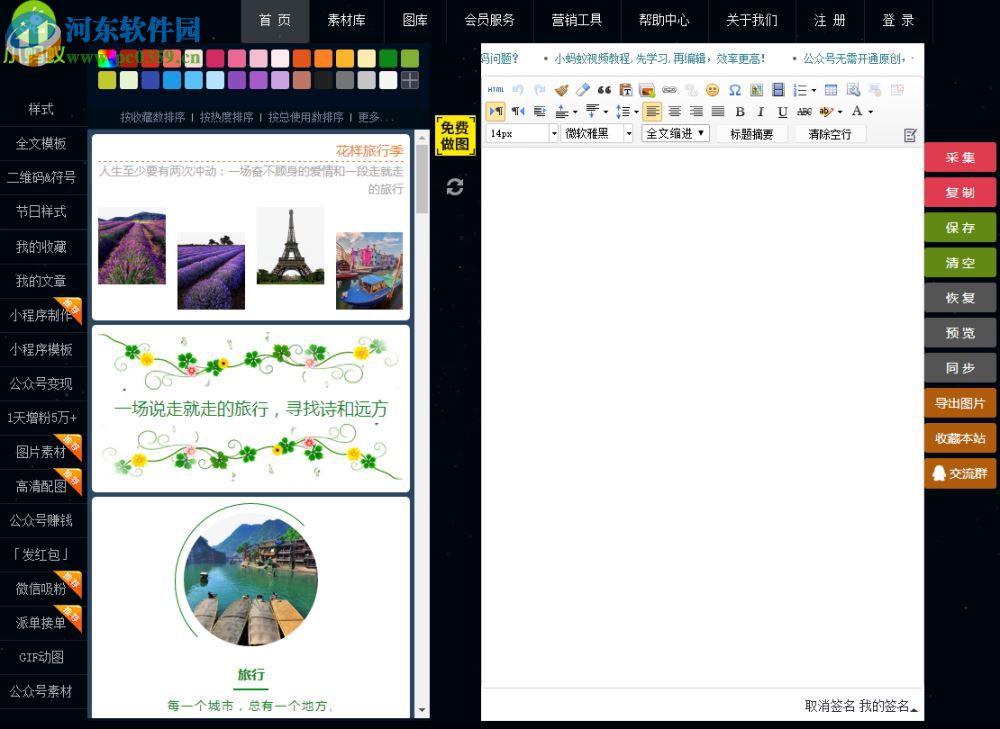Click the refresh templates icon below 免费做图

click(455, 187)
